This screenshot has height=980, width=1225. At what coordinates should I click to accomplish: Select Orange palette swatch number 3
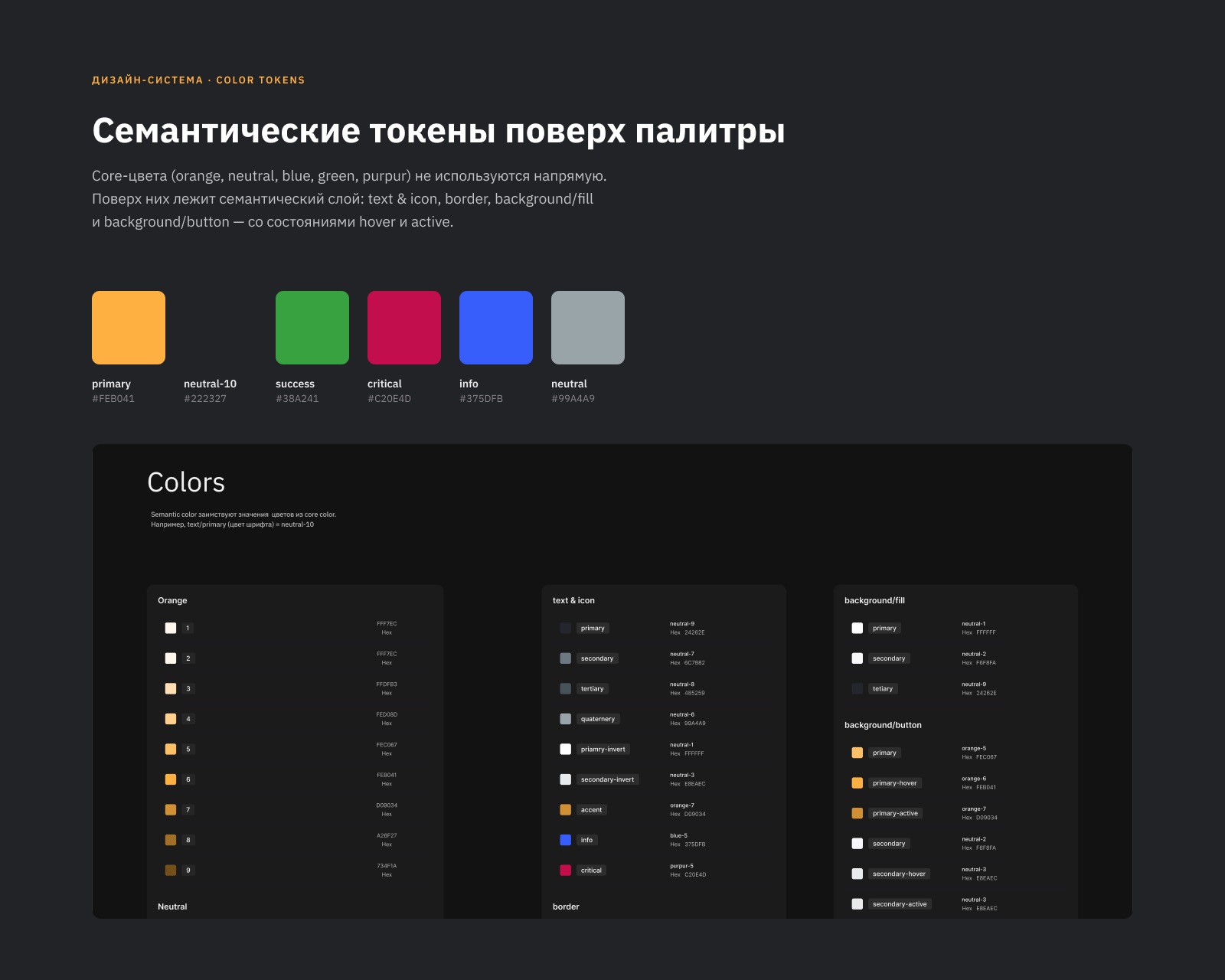171,688
